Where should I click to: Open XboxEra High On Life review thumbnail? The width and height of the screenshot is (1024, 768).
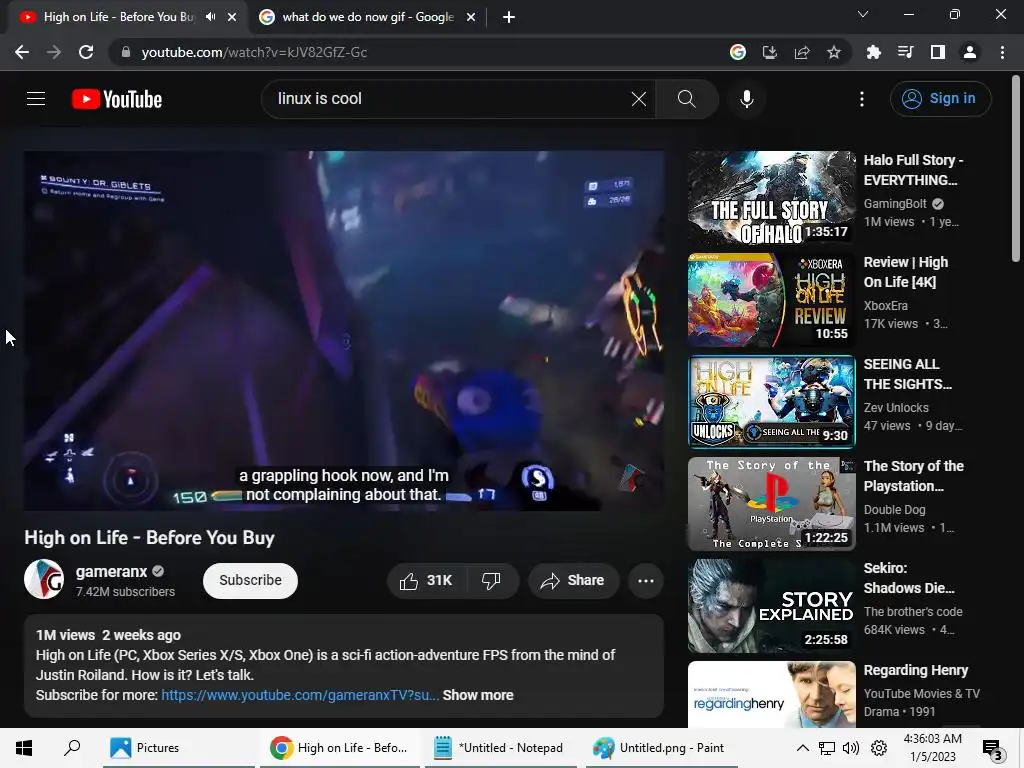click(x=771, y=300)
